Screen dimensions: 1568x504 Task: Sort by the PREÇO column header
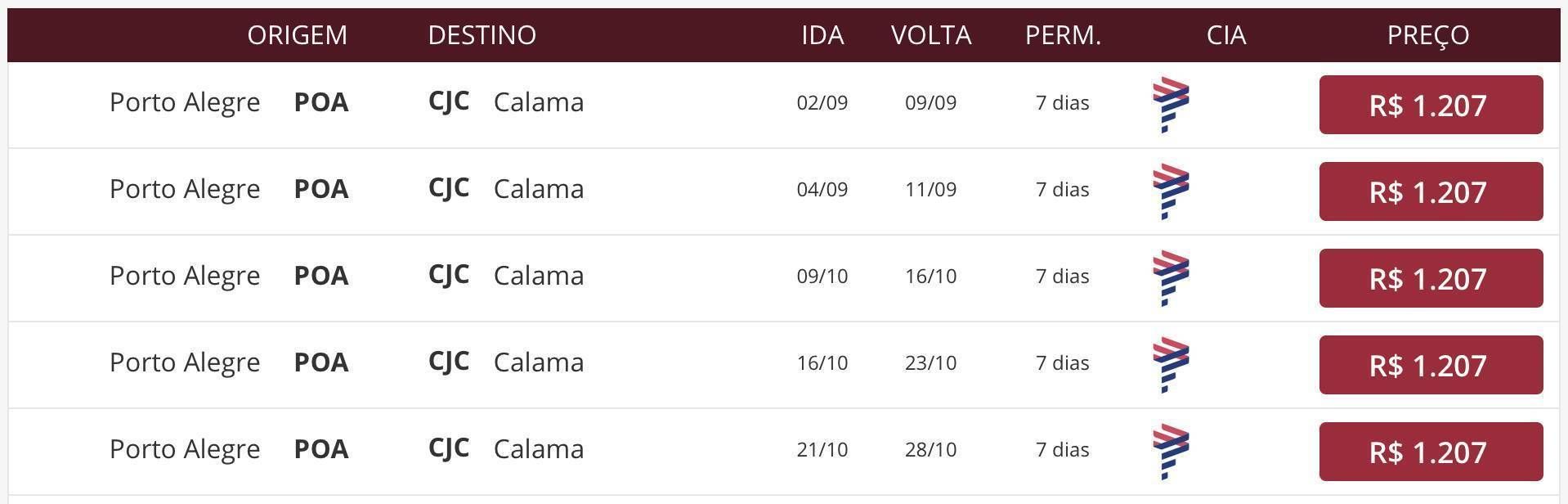[1428, 35]
